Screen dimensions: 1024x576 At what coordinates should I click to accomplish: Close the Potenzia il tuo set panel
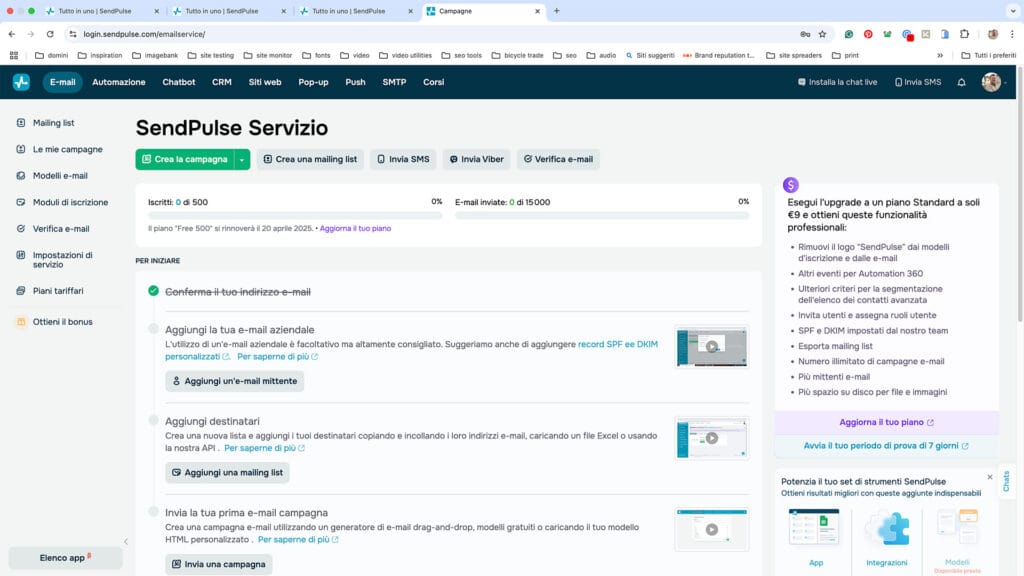click(990, 477)
